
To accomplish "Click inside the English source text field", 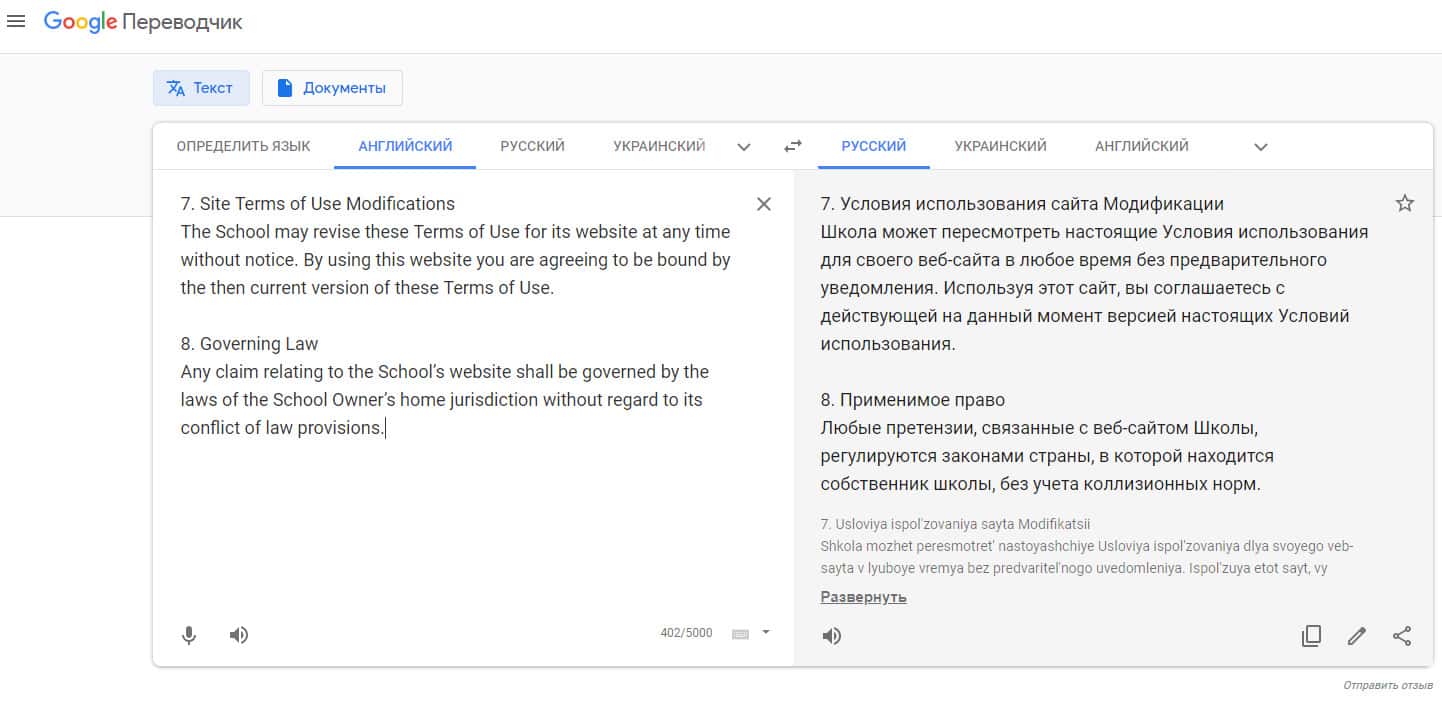I will tap(460, 500).
